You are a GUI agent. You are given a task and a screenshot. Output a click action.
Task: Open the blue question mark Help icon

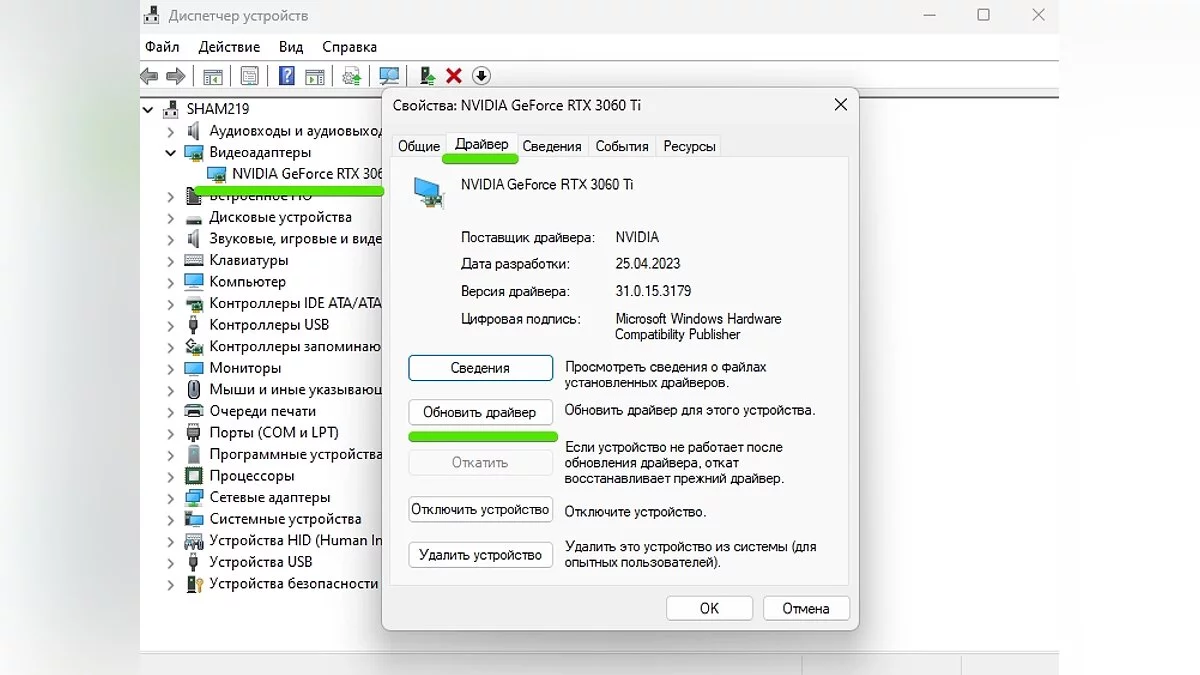tap(287, 76)
